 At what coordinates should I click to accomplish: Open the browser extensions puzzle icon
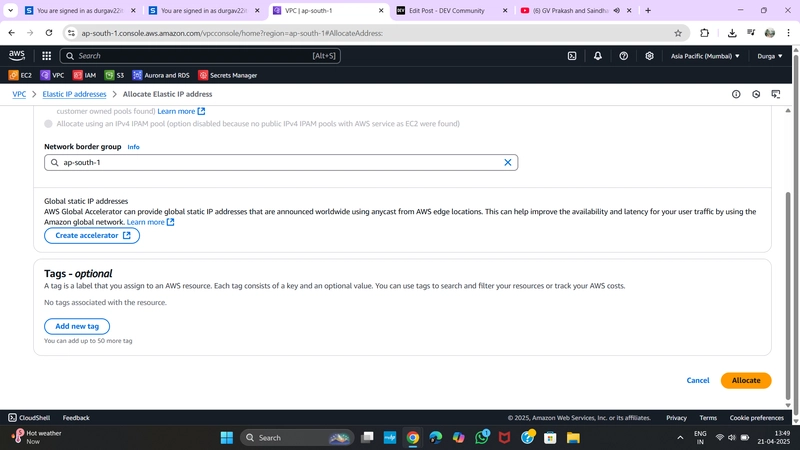704,33
